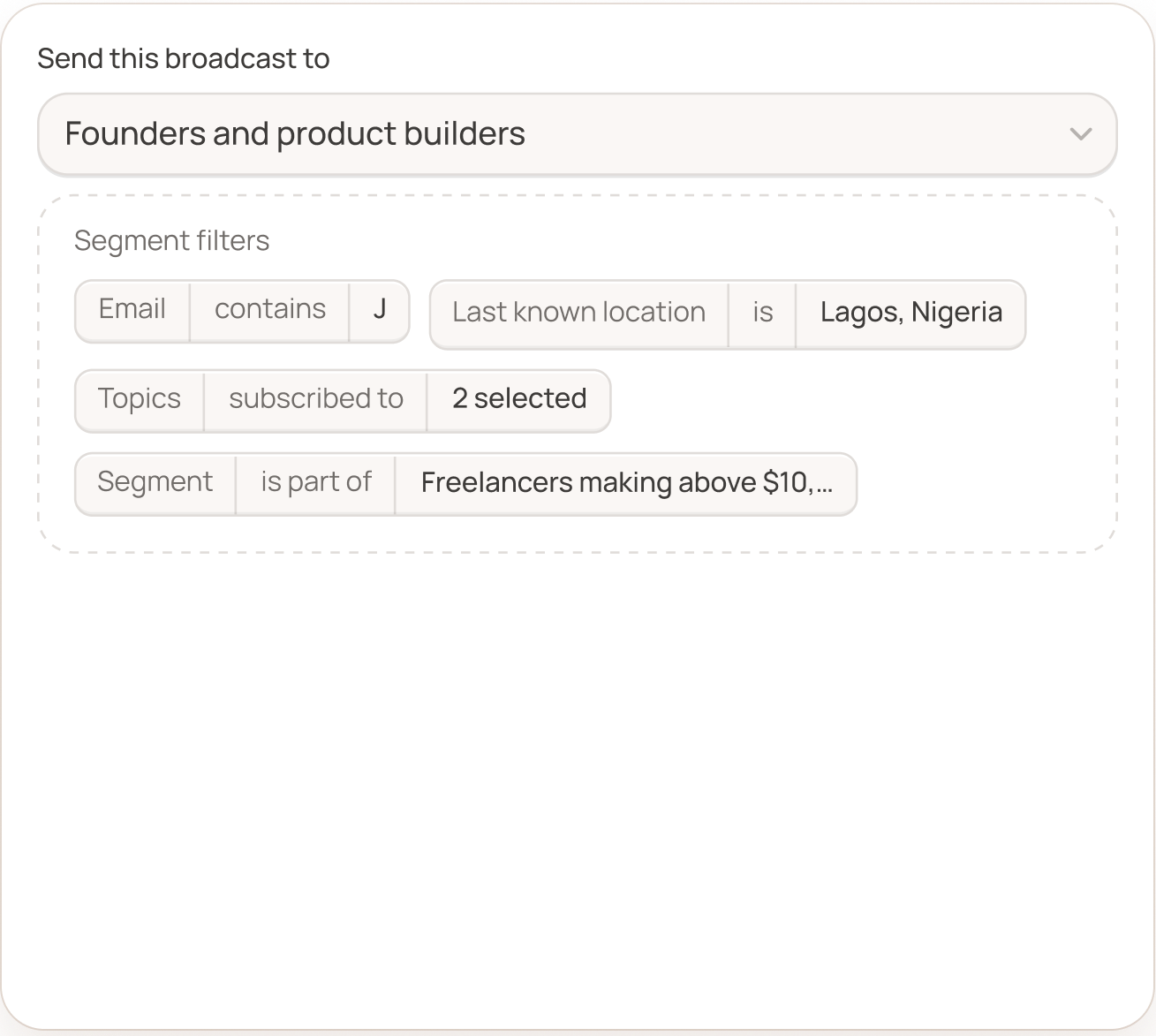Screen dimensions: 1156x1036
Task: Open the broadcast recipient dropdown
Action: tap(578, 134)
